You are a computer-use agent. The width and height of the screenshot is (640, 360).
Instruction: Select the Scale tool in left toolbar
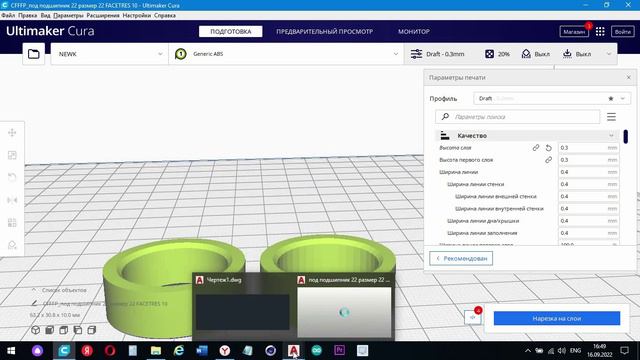(x=12, y=155)
